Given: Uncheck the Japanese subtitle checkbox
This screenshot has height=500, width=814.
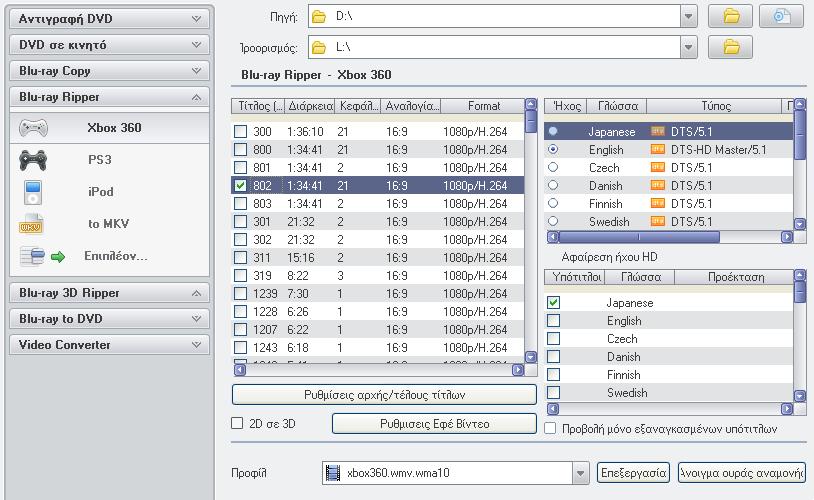Looking at the screenshot, I should (553, 303).
